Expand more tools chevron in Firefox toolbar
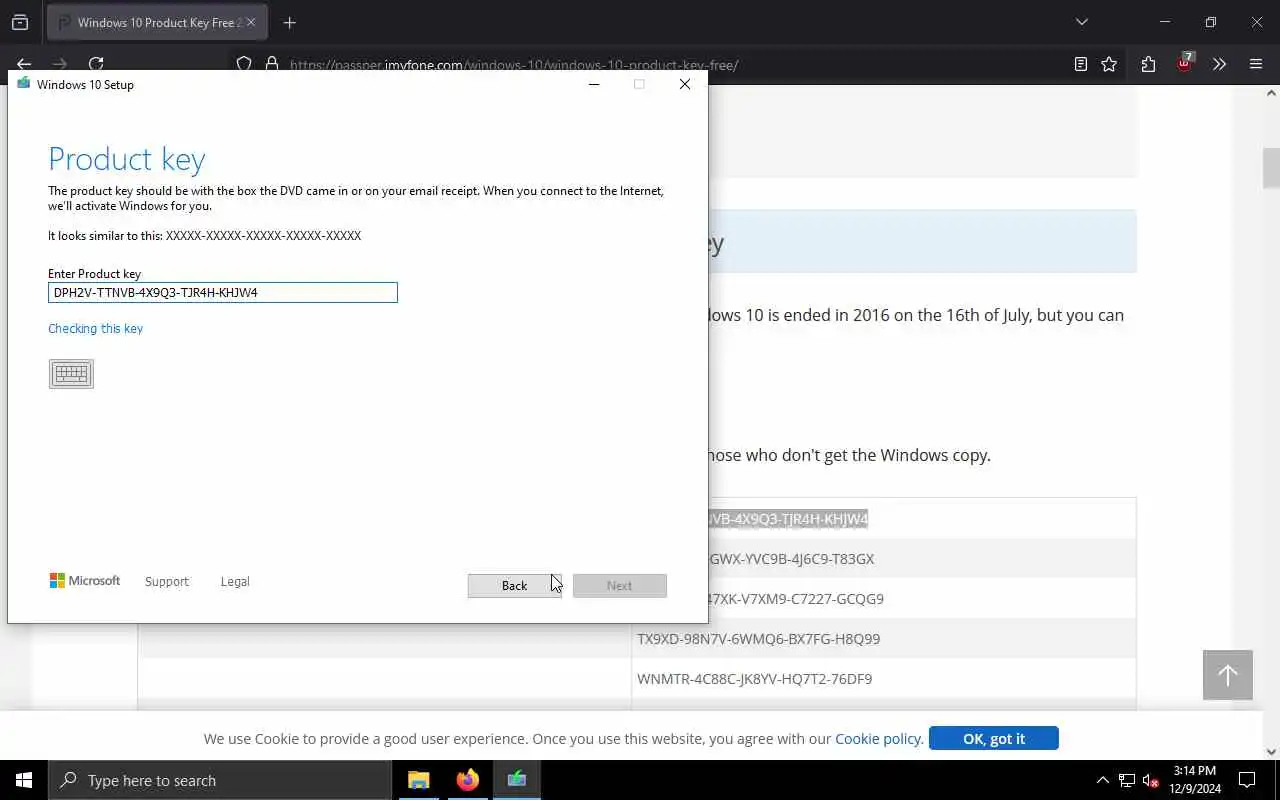The height and width of the screenshot is (800, 1280). pos(1219,65)
